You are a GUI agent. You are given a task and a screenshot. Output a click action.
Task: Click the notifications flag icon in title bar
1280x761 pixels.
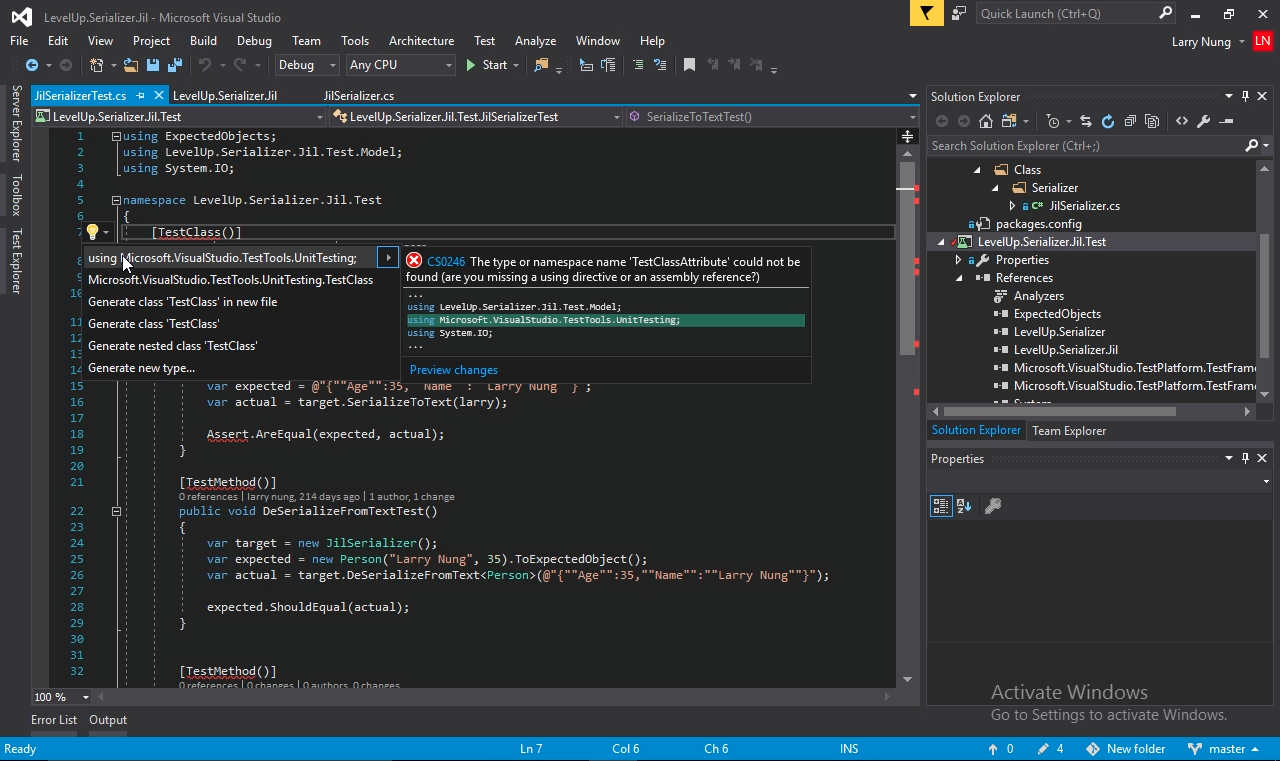coord(926,14)
